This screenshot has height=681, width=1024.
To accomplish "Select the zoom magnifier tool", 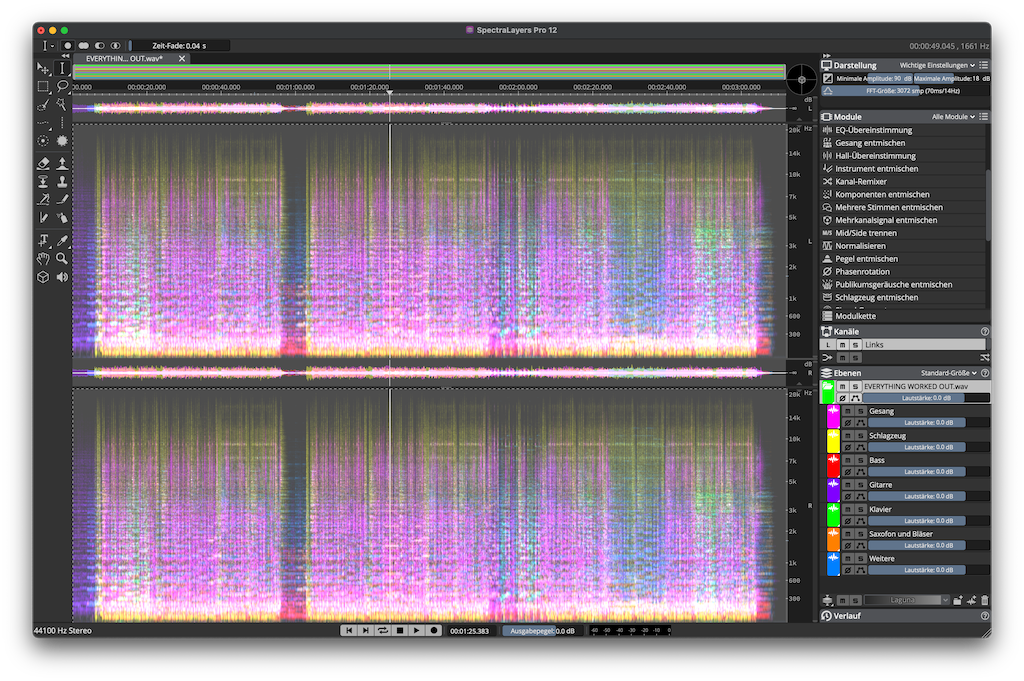I will tap(62, 259).
